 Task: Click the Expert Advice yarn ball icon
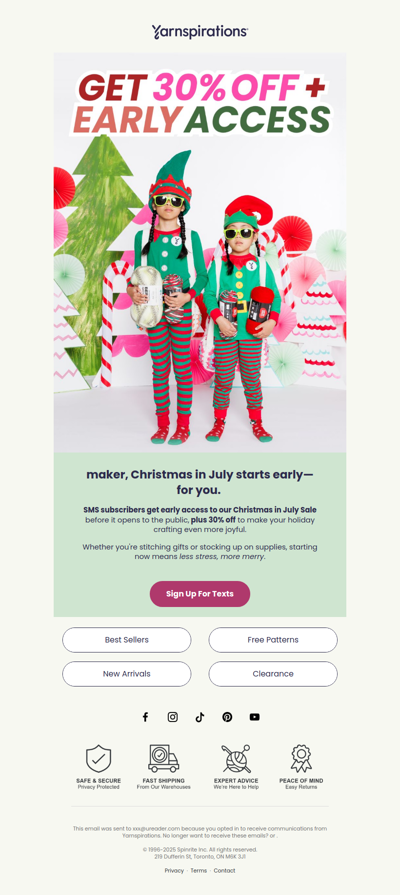click(236, 759)
